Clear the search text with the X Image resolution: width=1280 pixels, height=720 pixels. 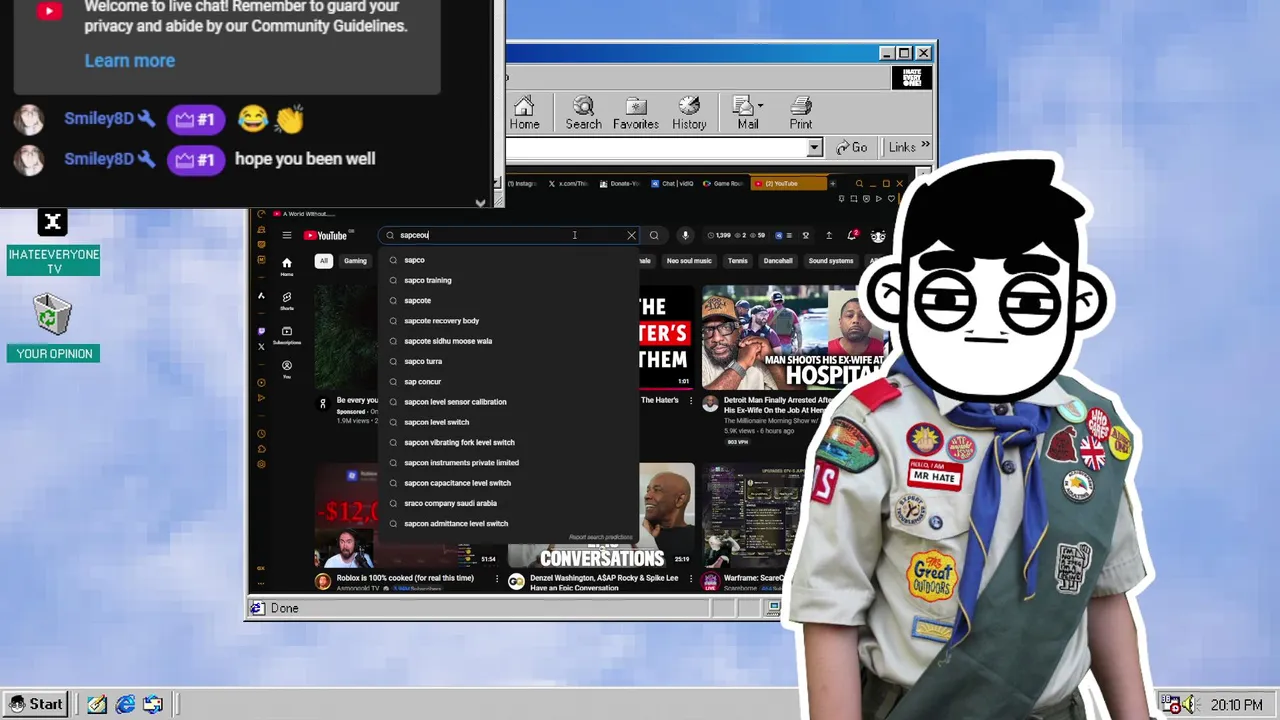pyautogui.click(x=631, y=236)
